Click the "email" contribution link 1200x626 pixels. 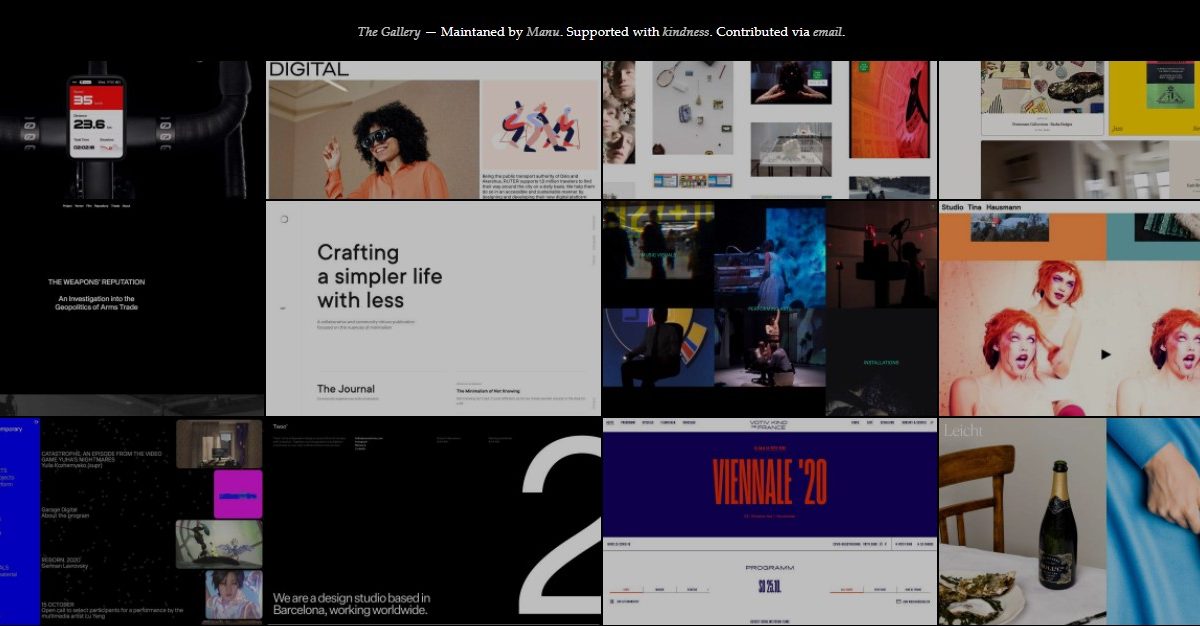tap(827, 31)
